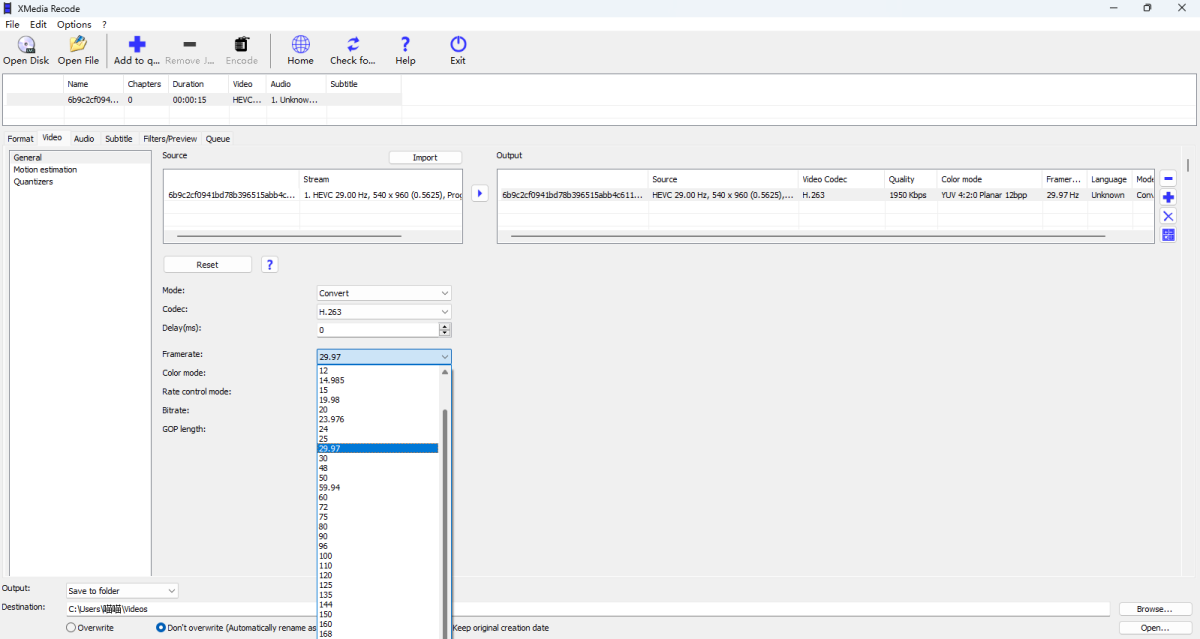Switch to the Filters/Preview tab
This screenshot has height=639, width=1200.
point(170,139)
